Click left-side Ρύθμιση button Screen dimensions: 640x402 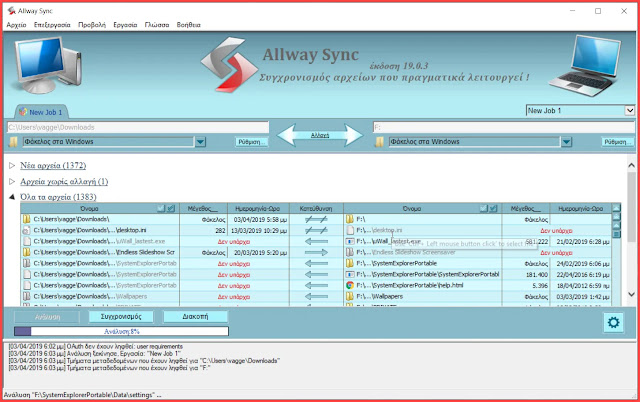click(x=252, y=142)
